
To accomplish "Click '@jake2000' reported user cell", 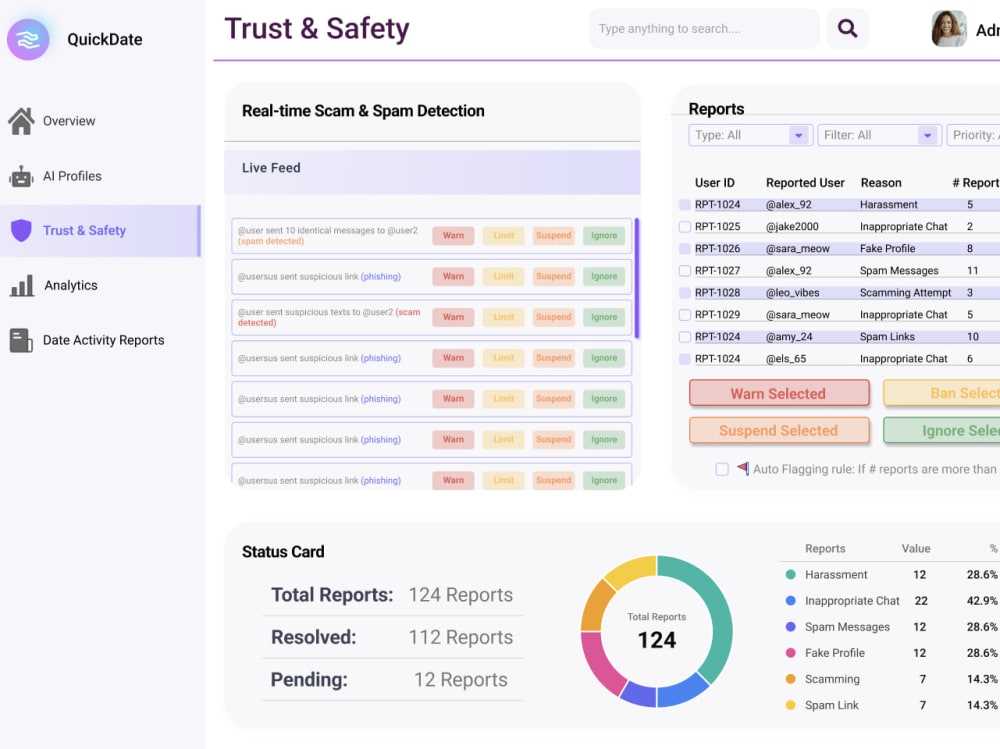I will click(792, 226).
